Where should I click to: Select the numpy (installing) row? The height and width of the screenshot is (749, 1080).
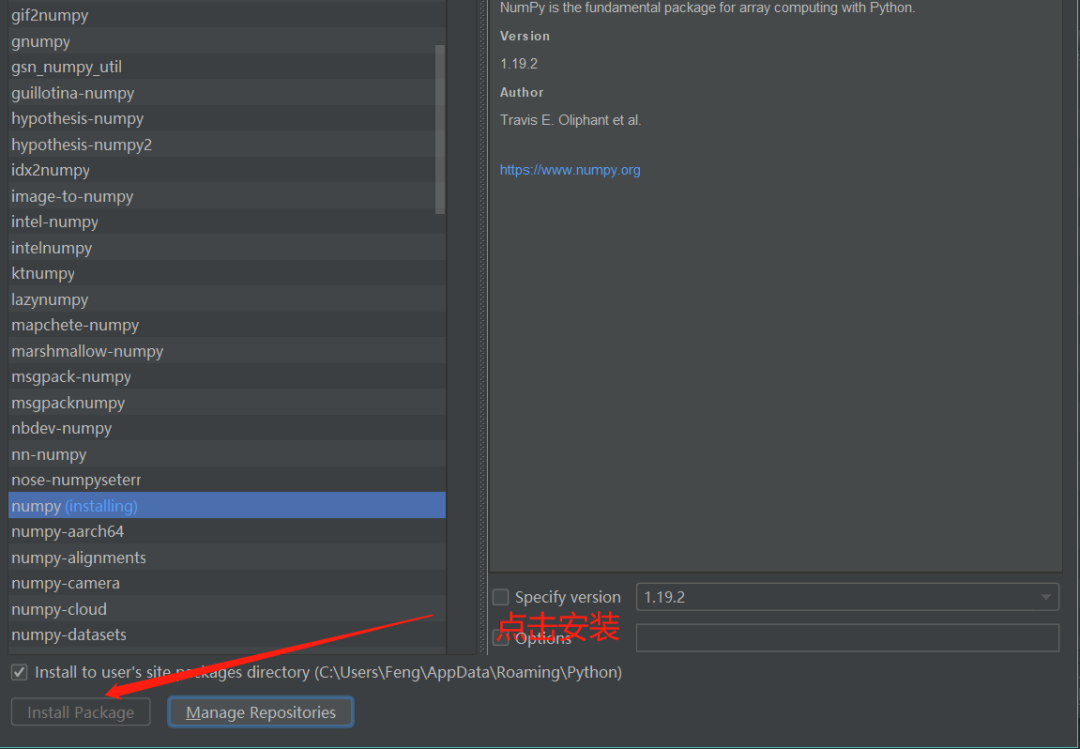227,505
